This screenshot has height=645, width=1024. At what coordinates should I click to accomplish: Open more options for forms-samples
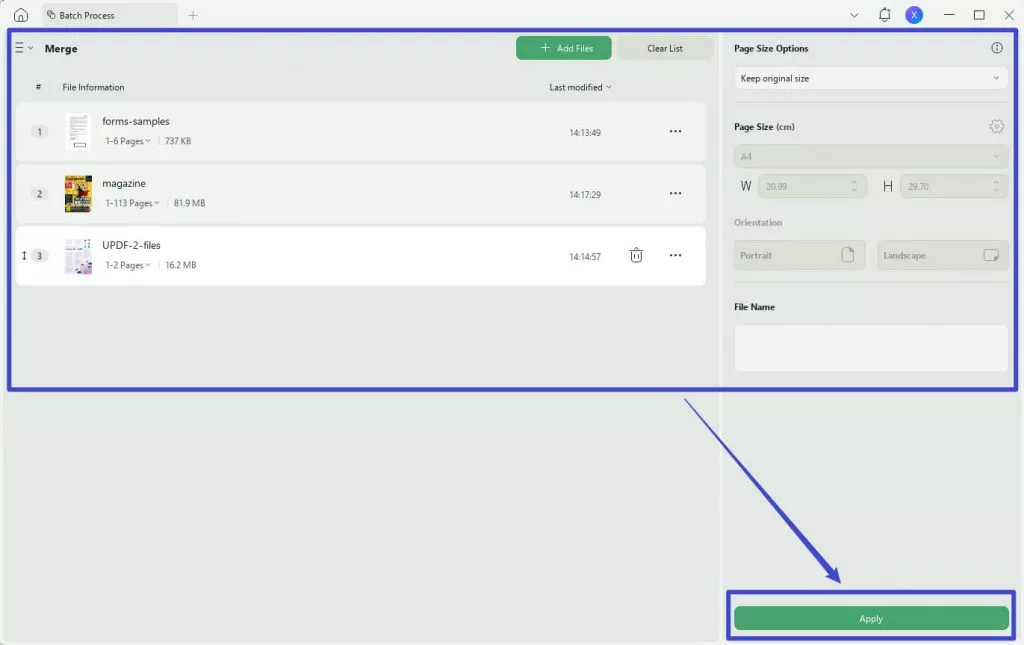675,131
